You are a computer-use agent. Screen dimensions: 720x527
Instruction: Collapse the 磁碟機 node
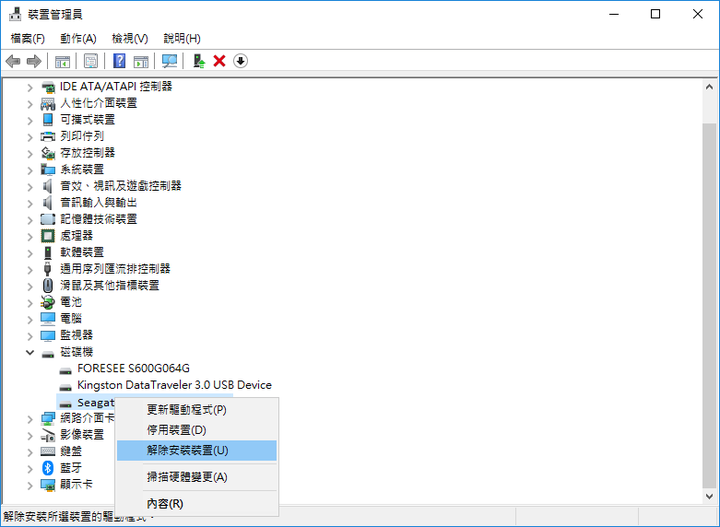tap(30, 352)
